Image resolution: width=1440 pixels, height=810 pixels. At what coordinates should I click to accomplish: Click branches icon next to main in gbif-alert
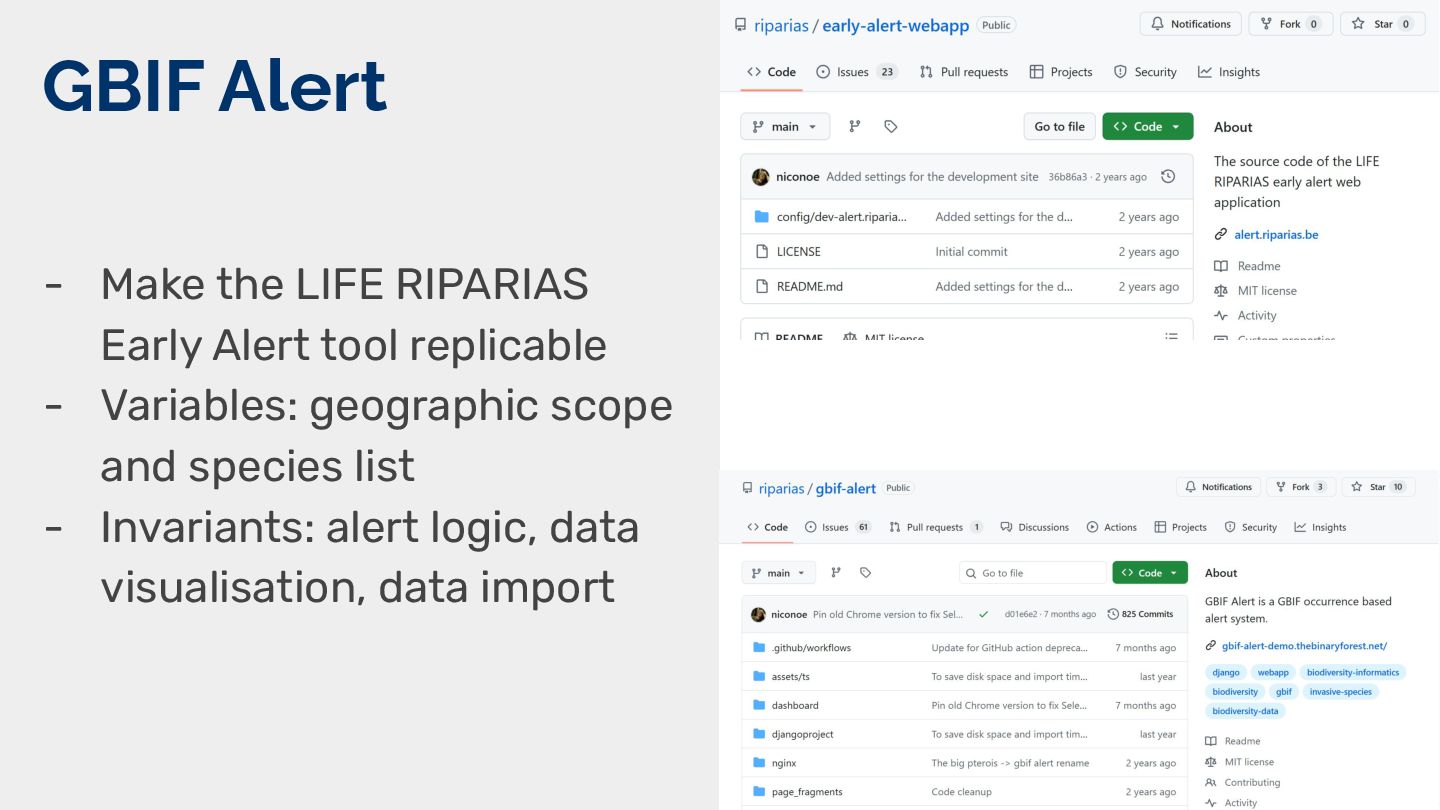point(836,573)
